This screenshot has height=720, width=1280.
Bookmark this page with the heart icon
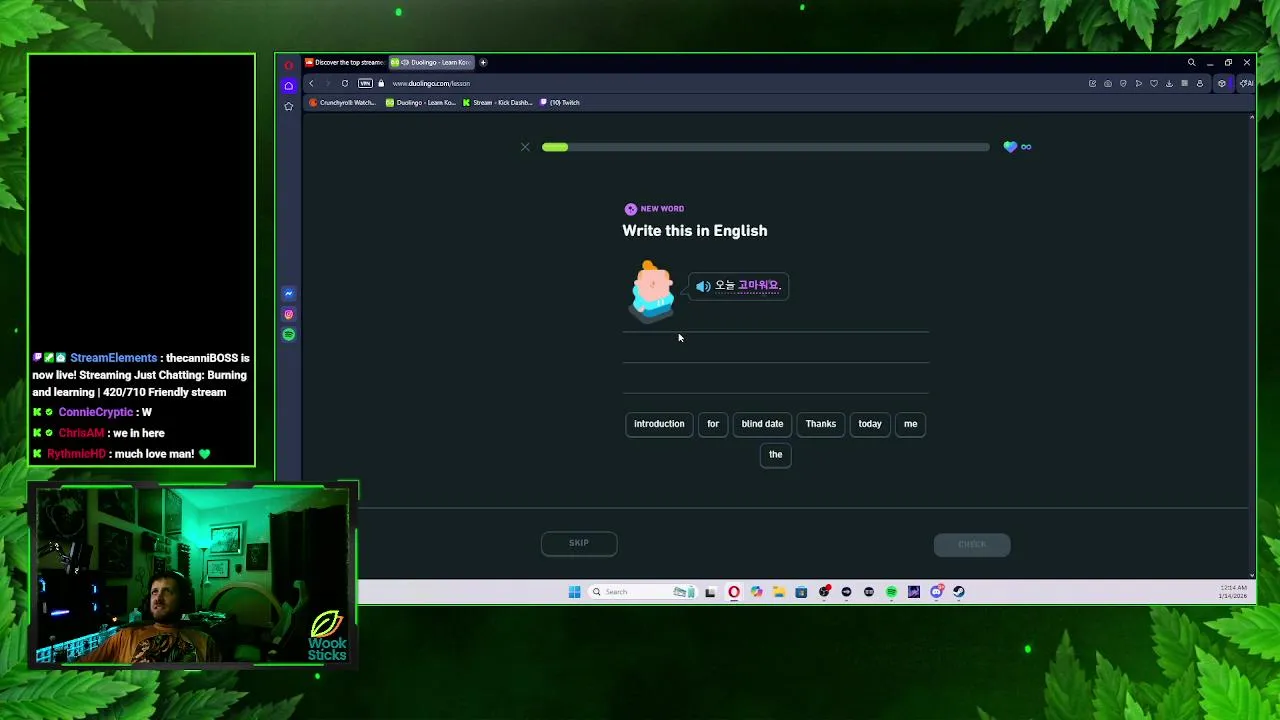point(1154,83)
